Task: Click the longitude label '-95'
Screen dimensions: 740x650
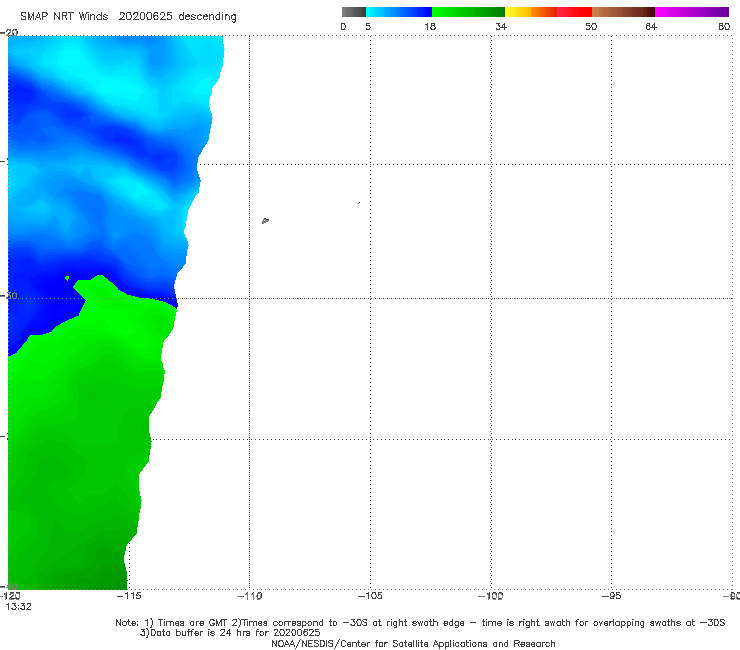Action: [x=611, y=596]
